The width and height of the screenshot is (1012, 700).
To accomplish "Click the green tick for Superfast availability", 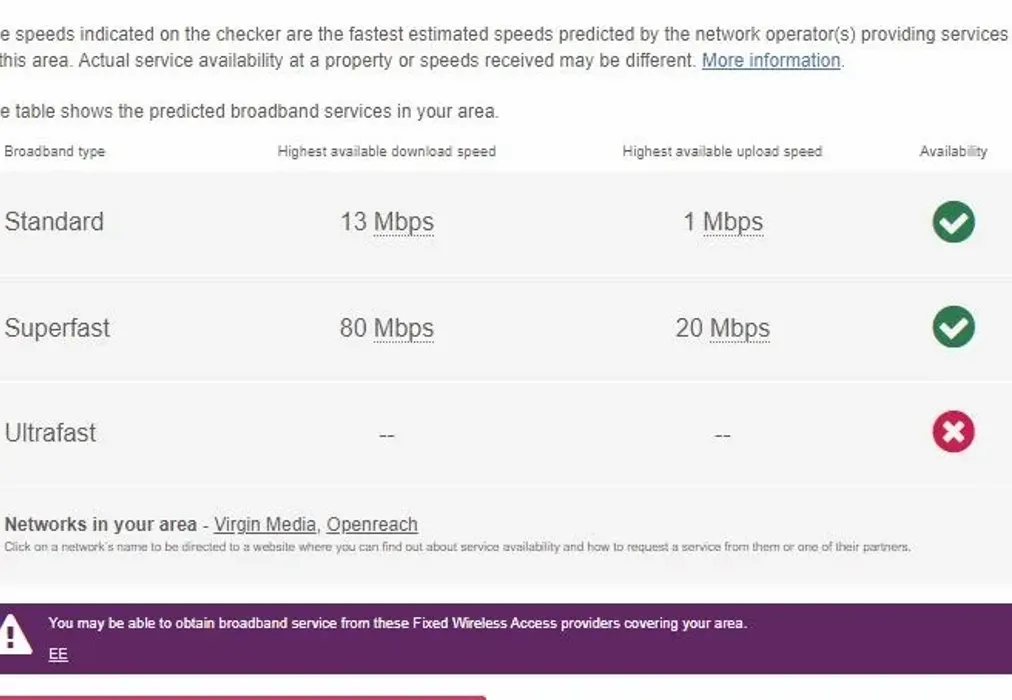I will tap(953, 327).
